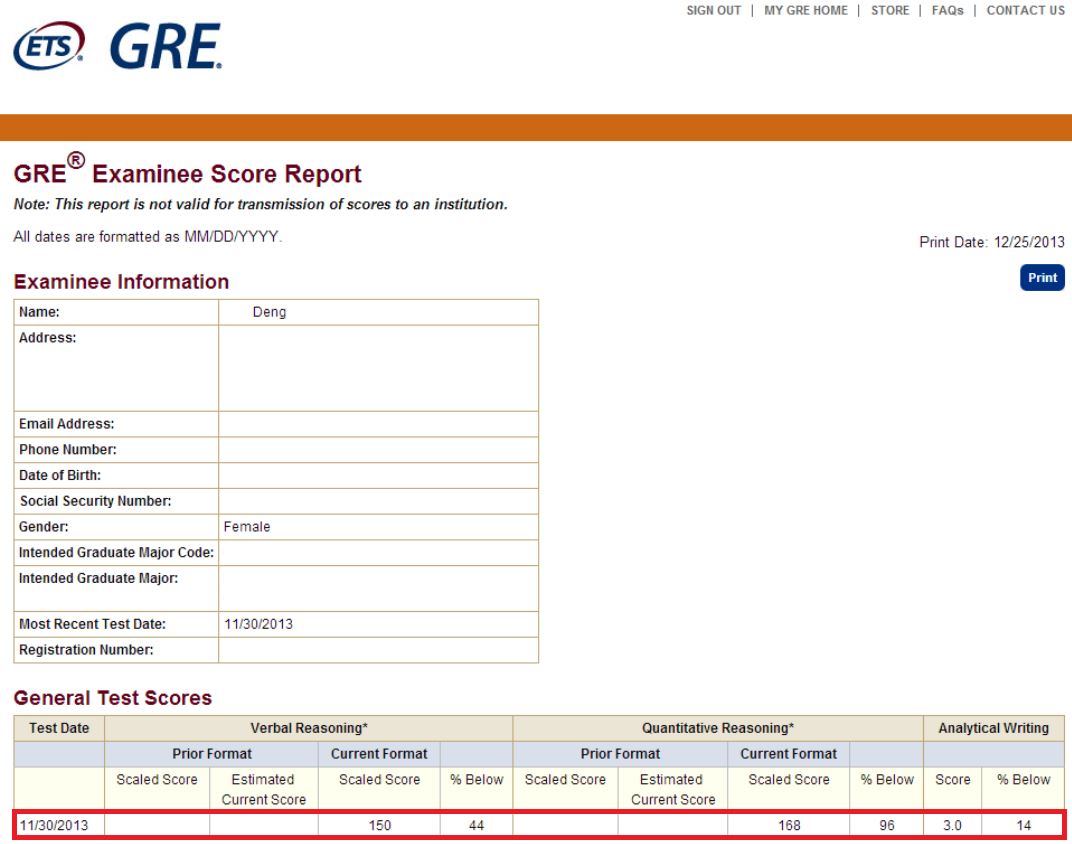Click 'Current Format' under Quantitative Reasoning
This screenshot has height=844, width=1072.
pyautogui.click(x=788, y=754)
